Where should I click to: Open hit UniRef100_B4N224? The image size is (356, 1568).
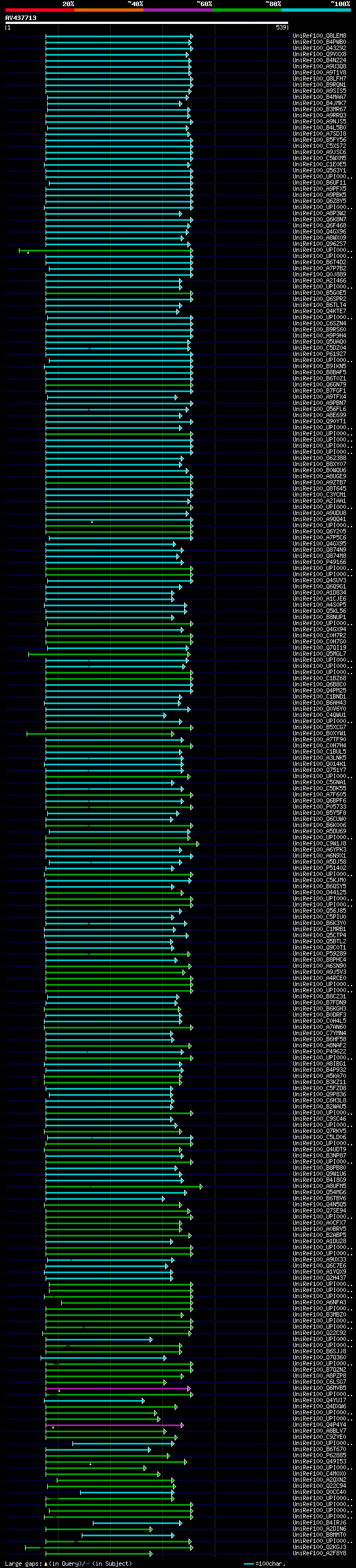(x=319, y=60)
